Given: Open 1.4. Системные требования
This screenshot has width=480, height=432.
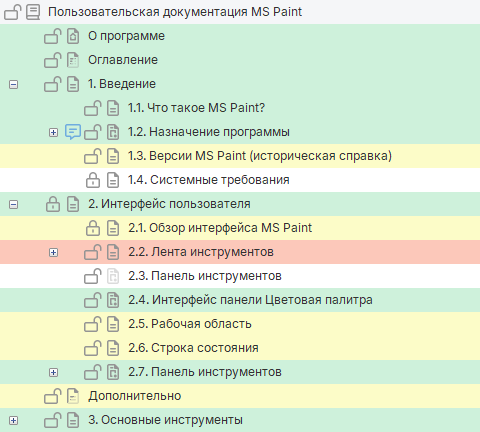Looking at the screenshot, I should 209,180.
